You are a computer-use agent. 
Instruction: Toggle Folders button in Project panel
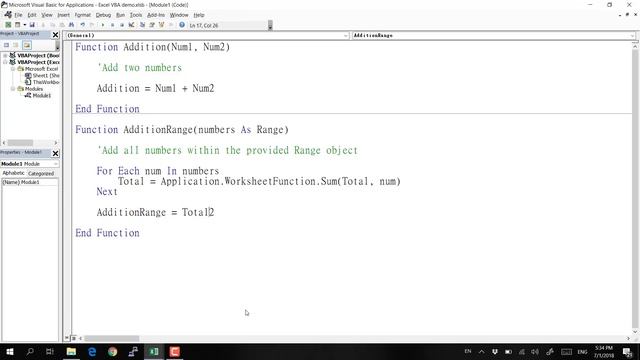click(x=27, y=45)
